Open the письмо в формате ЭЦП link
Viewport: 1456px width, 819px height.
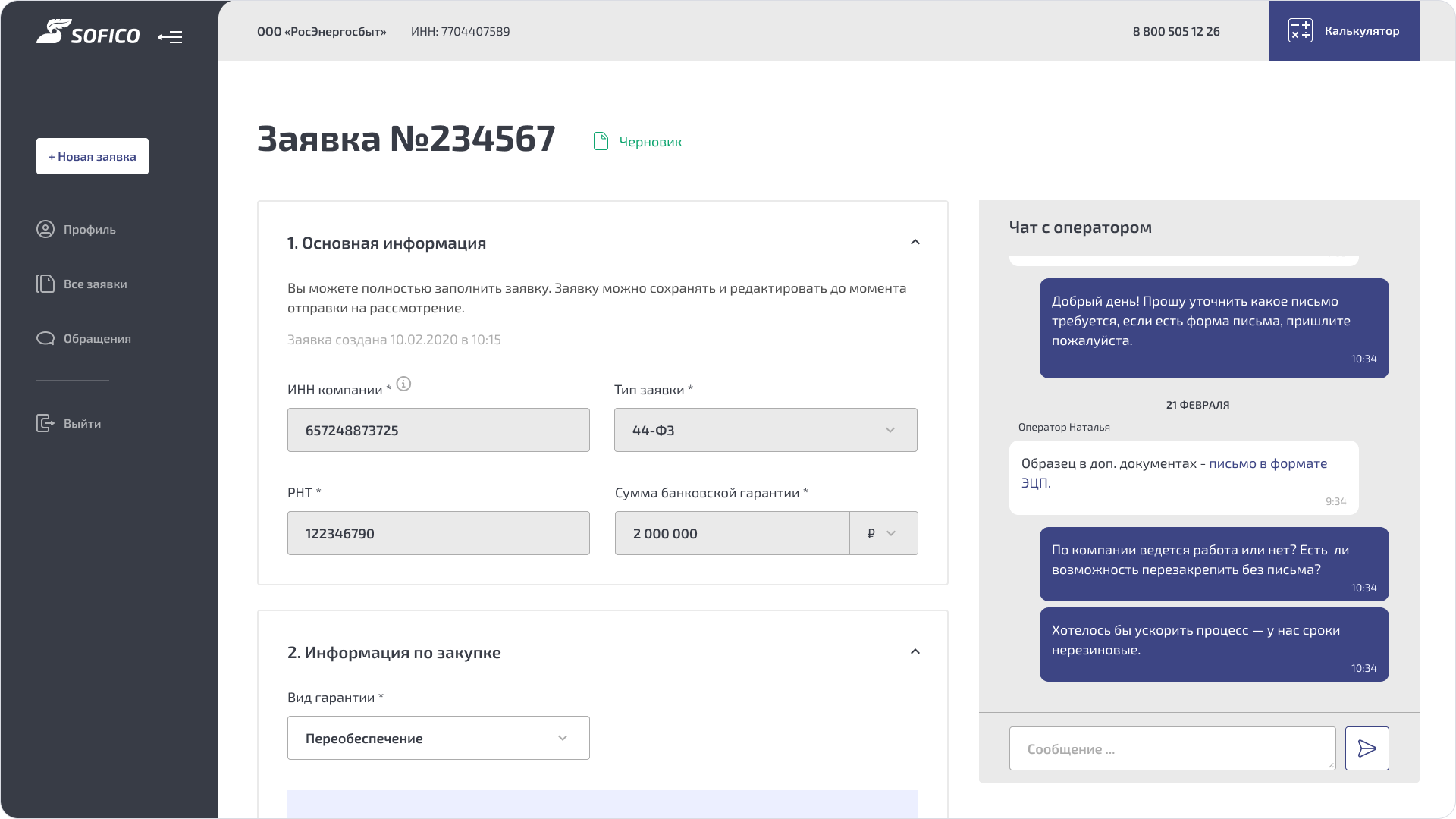pos(1267,463)
